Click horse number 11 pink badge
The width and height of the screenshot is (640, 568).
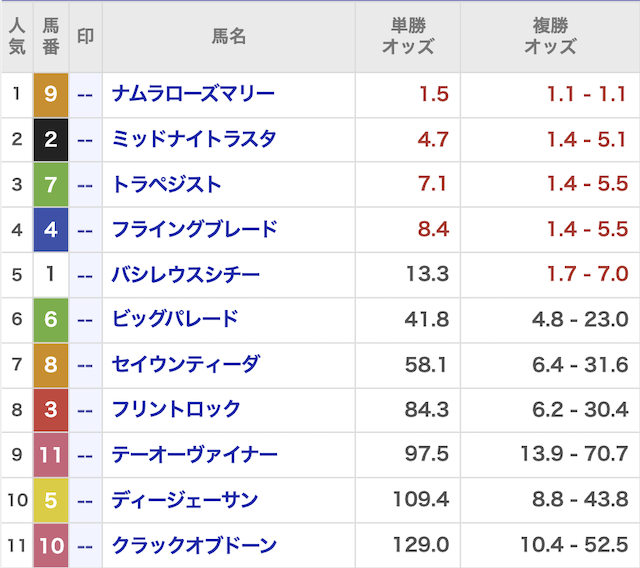click(51, 454)
